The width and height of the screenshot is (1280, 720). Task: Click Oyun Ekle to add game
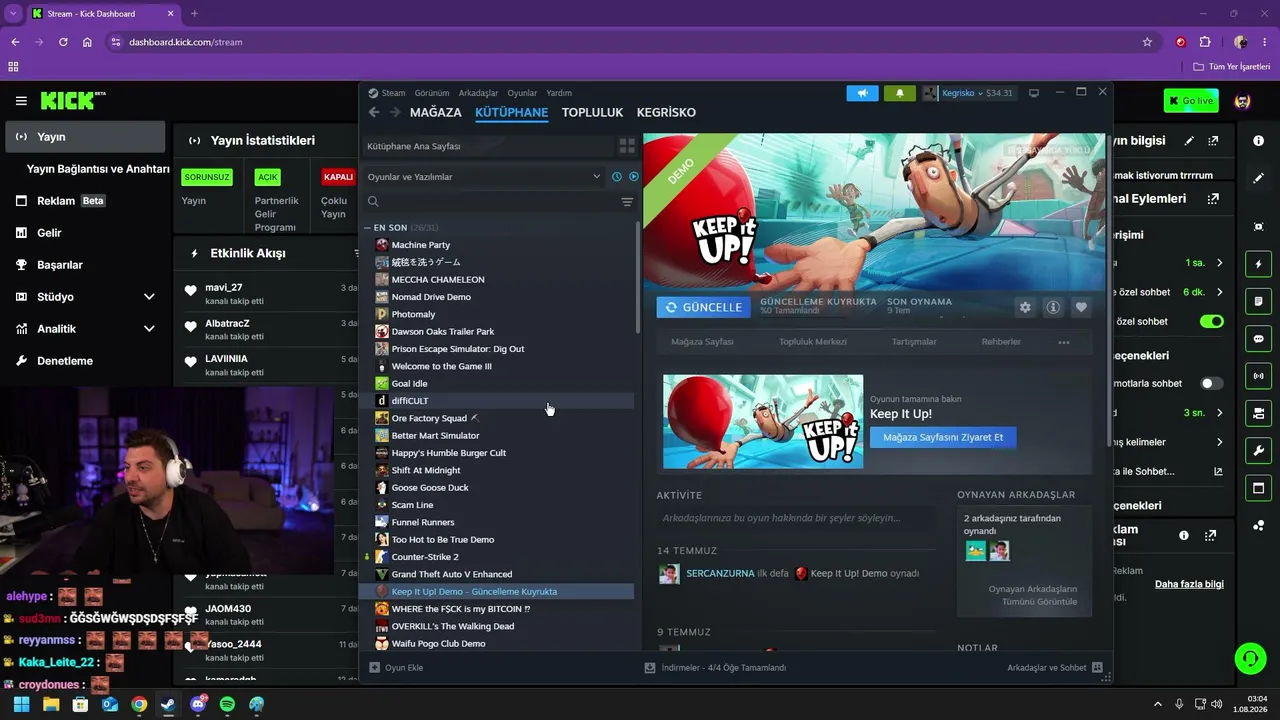pos(397,668)
